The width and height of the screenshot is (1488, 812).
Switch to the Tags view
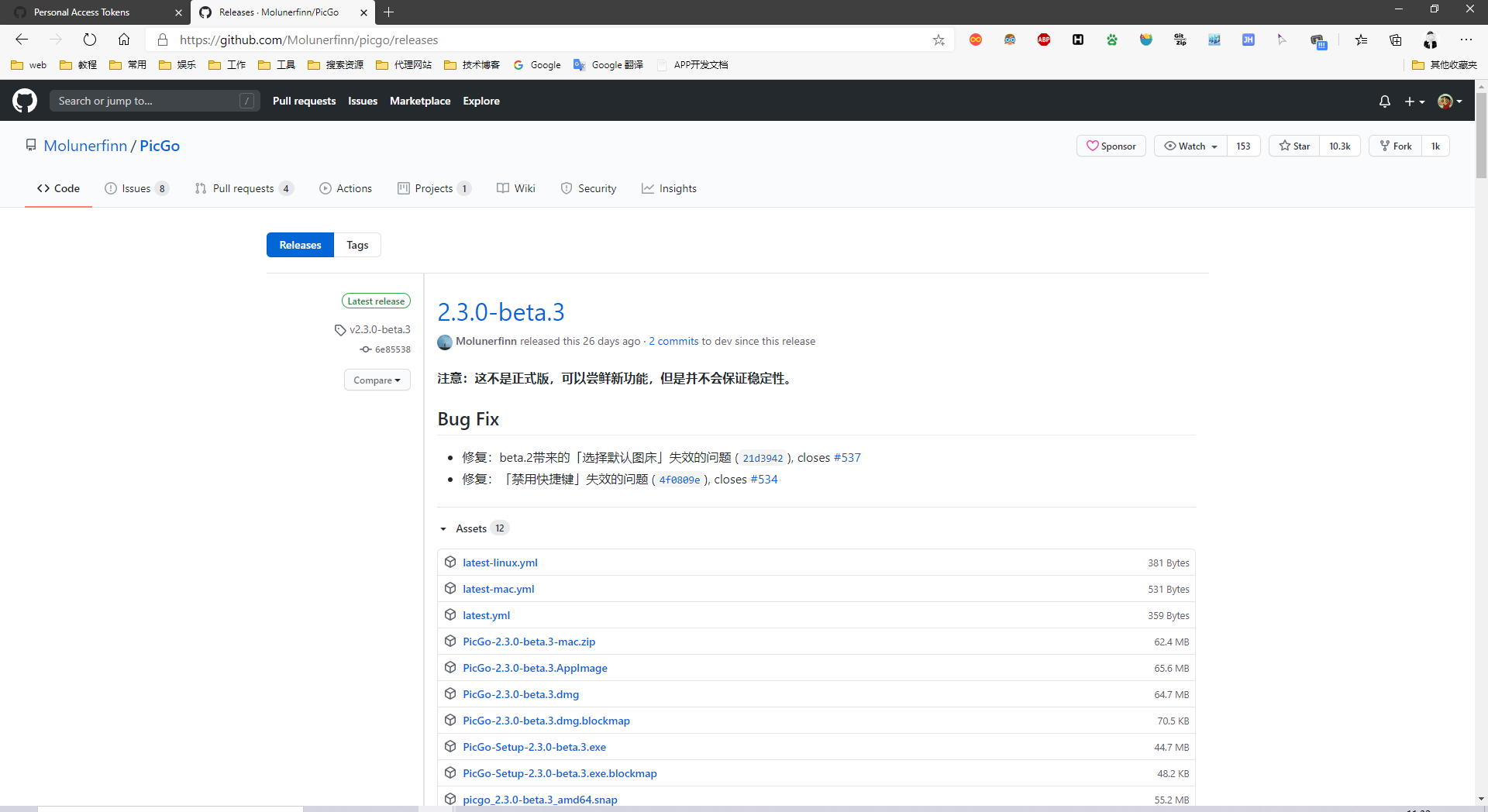357,245
